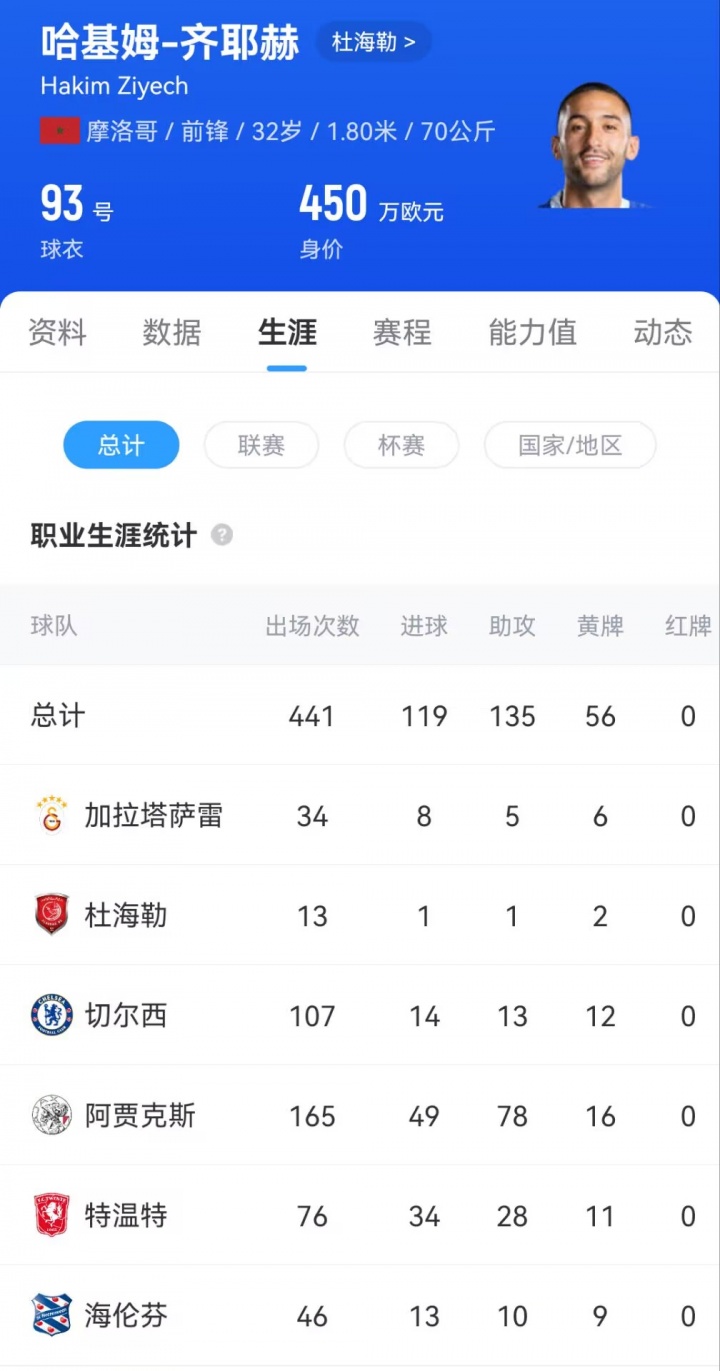
Task: Tap the 450 万欧元 market value
Action: [x=370, y=206]
